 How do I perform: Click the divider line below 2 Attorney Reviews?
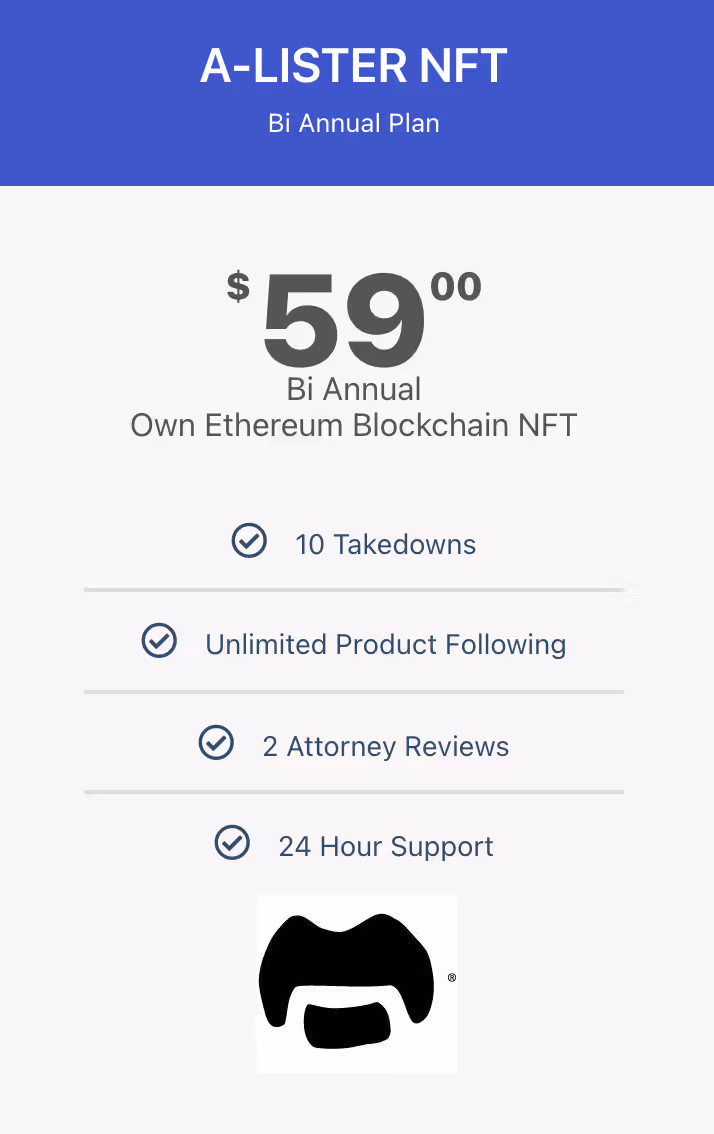click(354, 792)
